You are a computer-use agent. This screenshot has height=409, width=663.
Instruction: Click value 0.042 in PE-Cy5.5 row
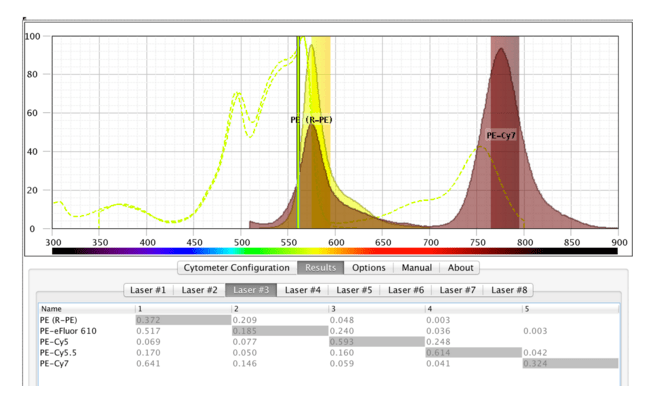point(535,353)
